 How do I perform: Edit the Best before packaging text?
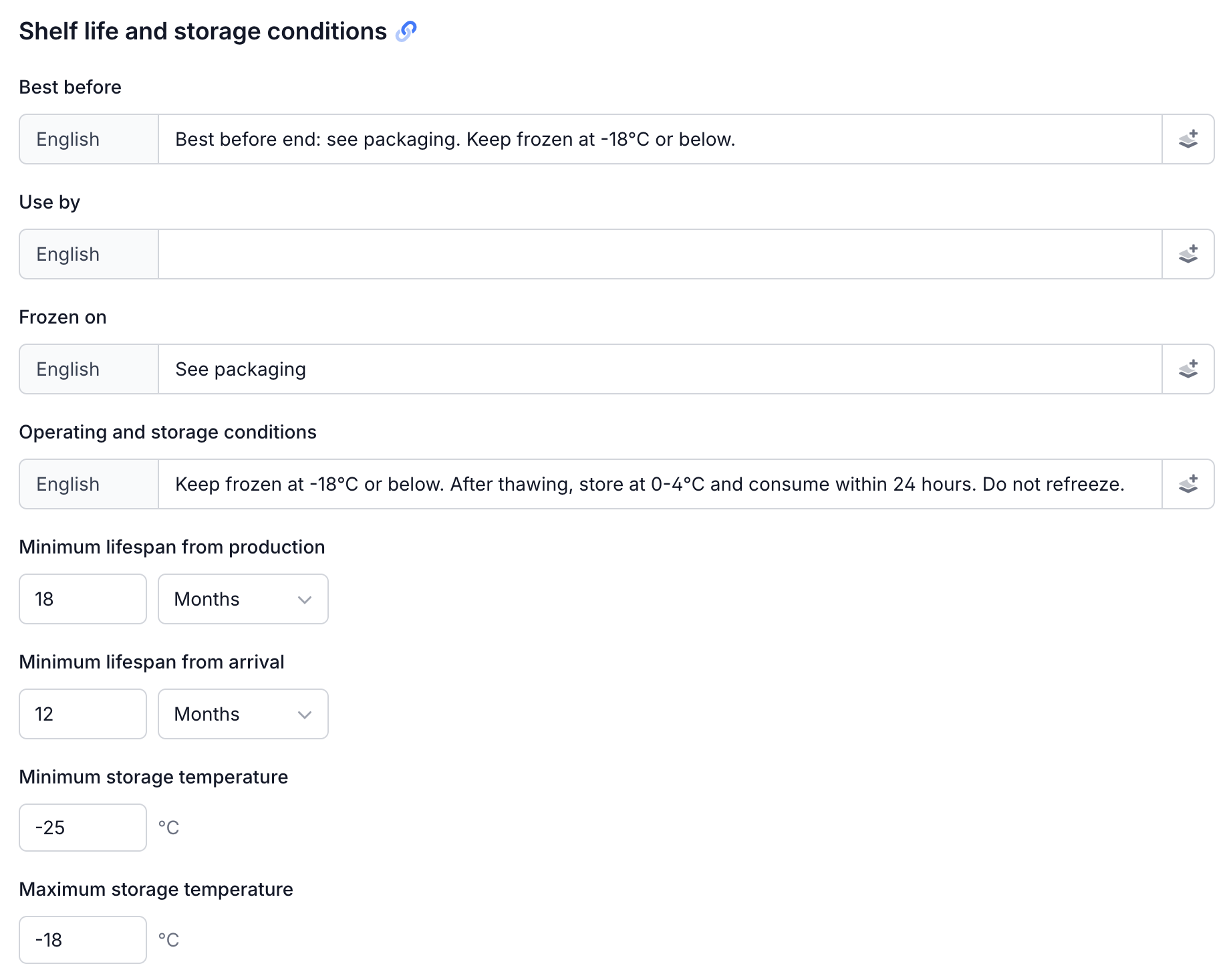coord(601,138)
